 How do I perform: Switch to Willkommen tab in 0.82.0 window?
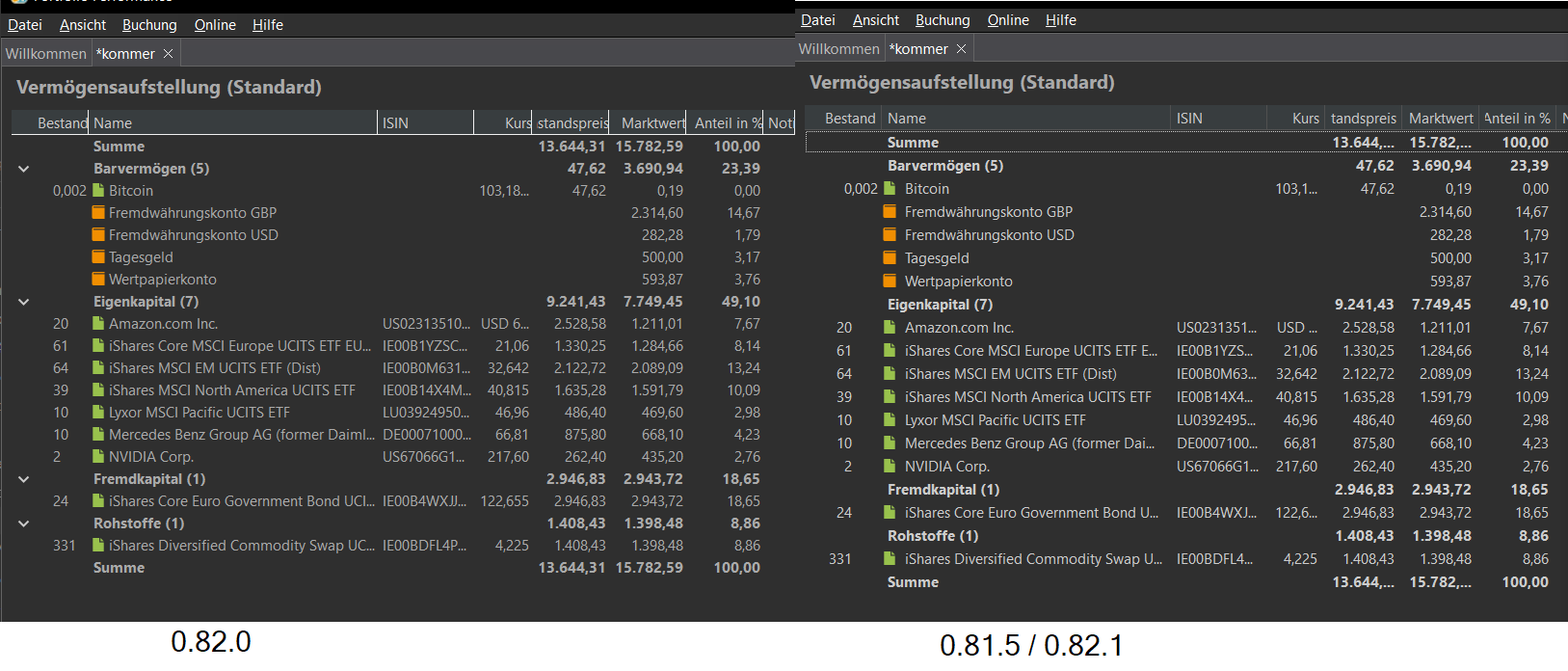[46, 54]
